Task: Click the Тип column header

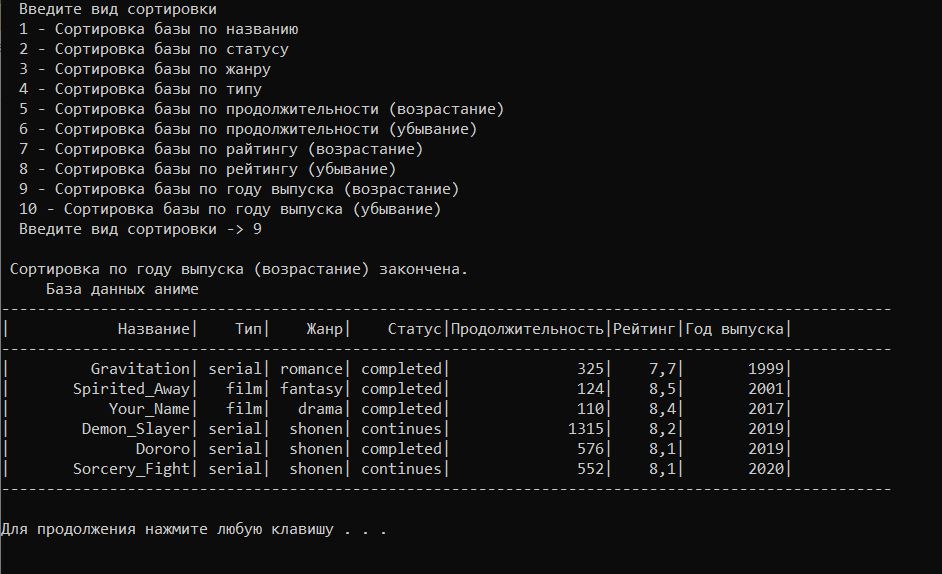Action: tap(248, 329)
